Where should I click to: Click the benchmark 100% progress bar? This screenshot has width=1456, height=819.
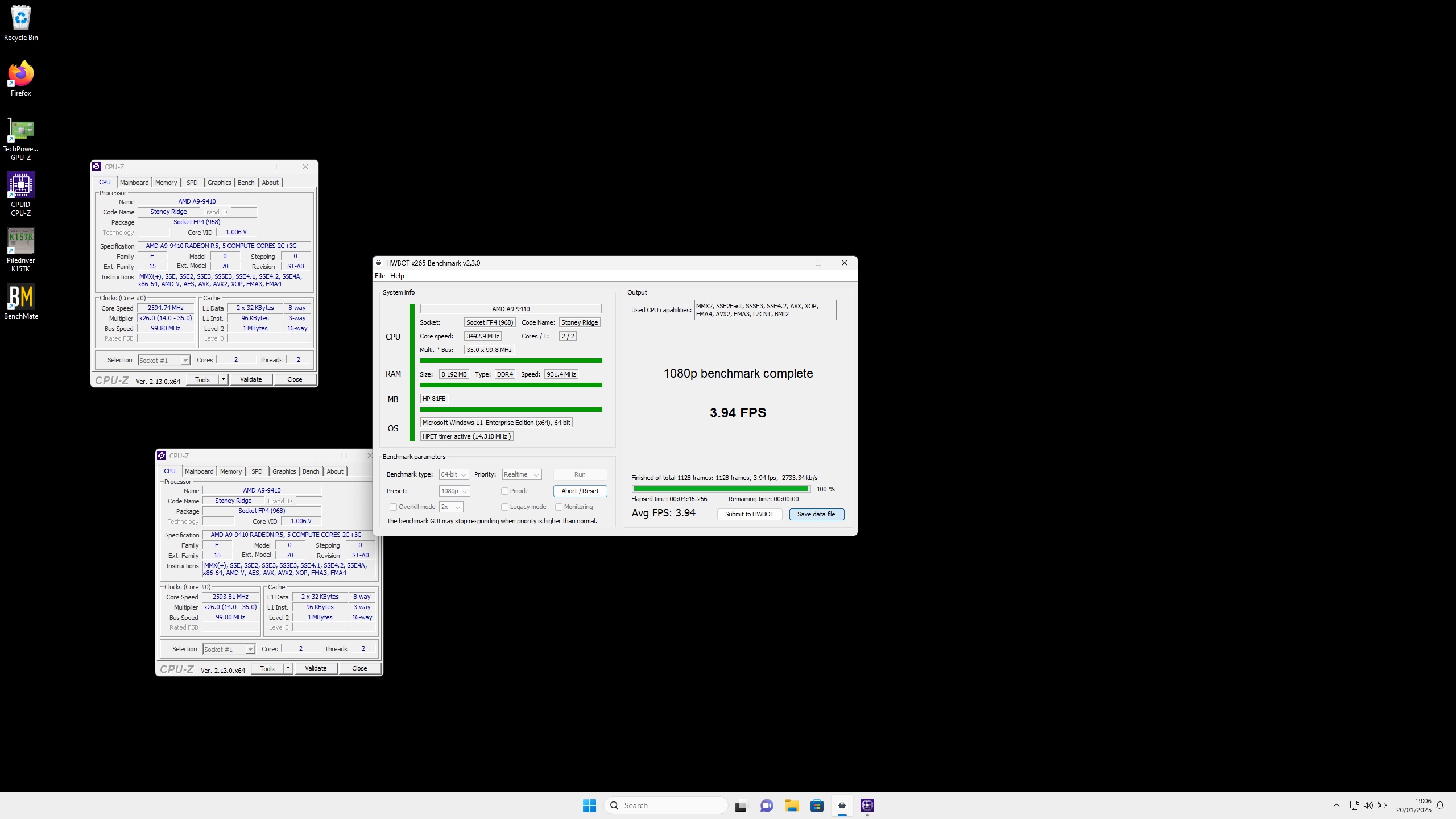tap(721, 489)
